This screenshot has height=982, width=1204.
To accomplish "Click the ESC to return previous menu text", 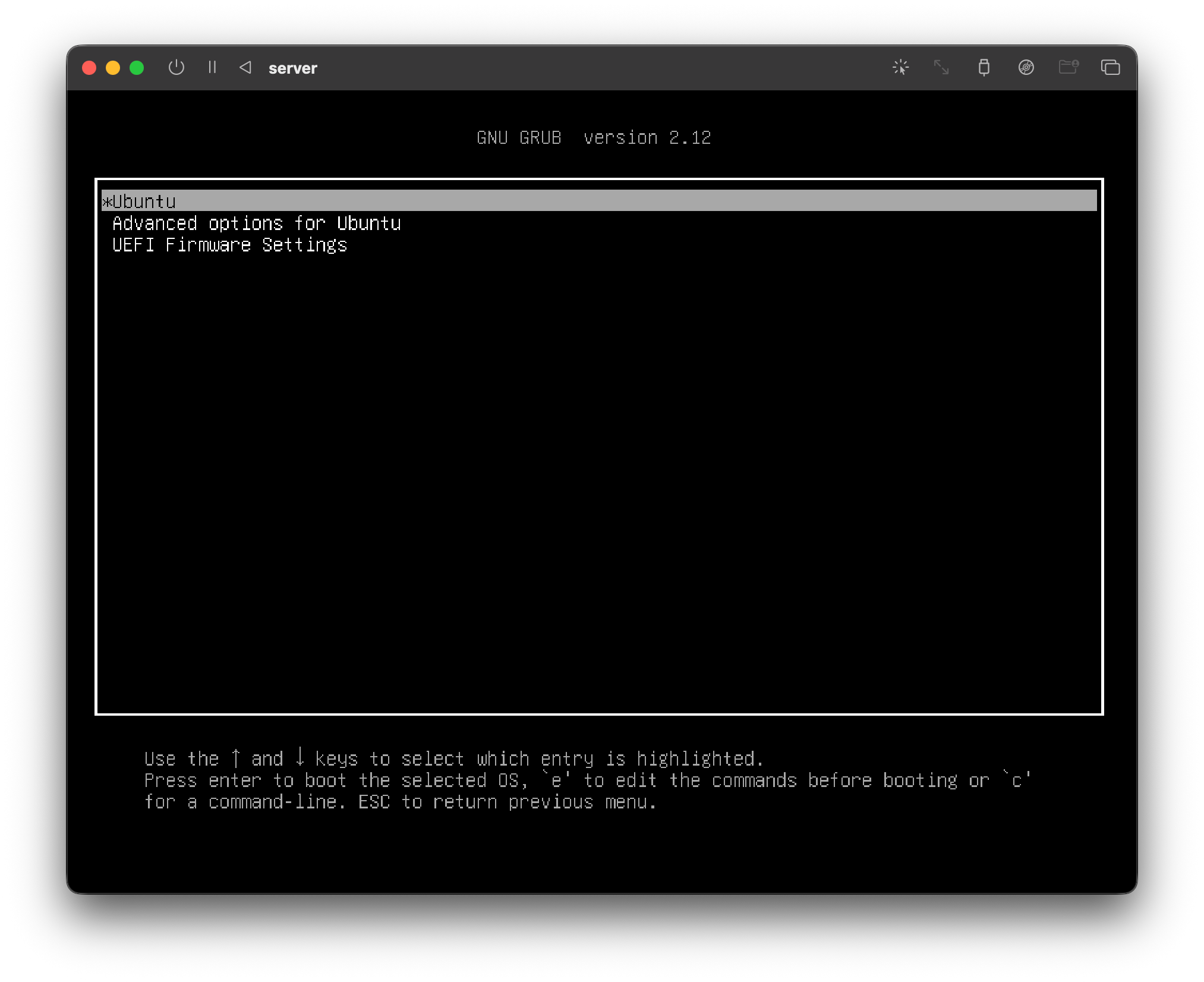I will click(507, 802).
